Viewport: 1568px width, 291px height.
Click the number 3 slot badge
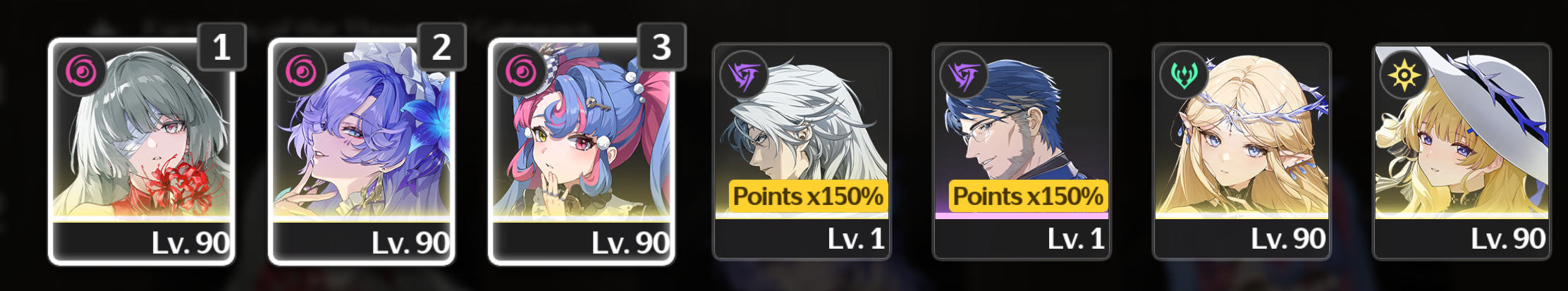coord(662,47)
